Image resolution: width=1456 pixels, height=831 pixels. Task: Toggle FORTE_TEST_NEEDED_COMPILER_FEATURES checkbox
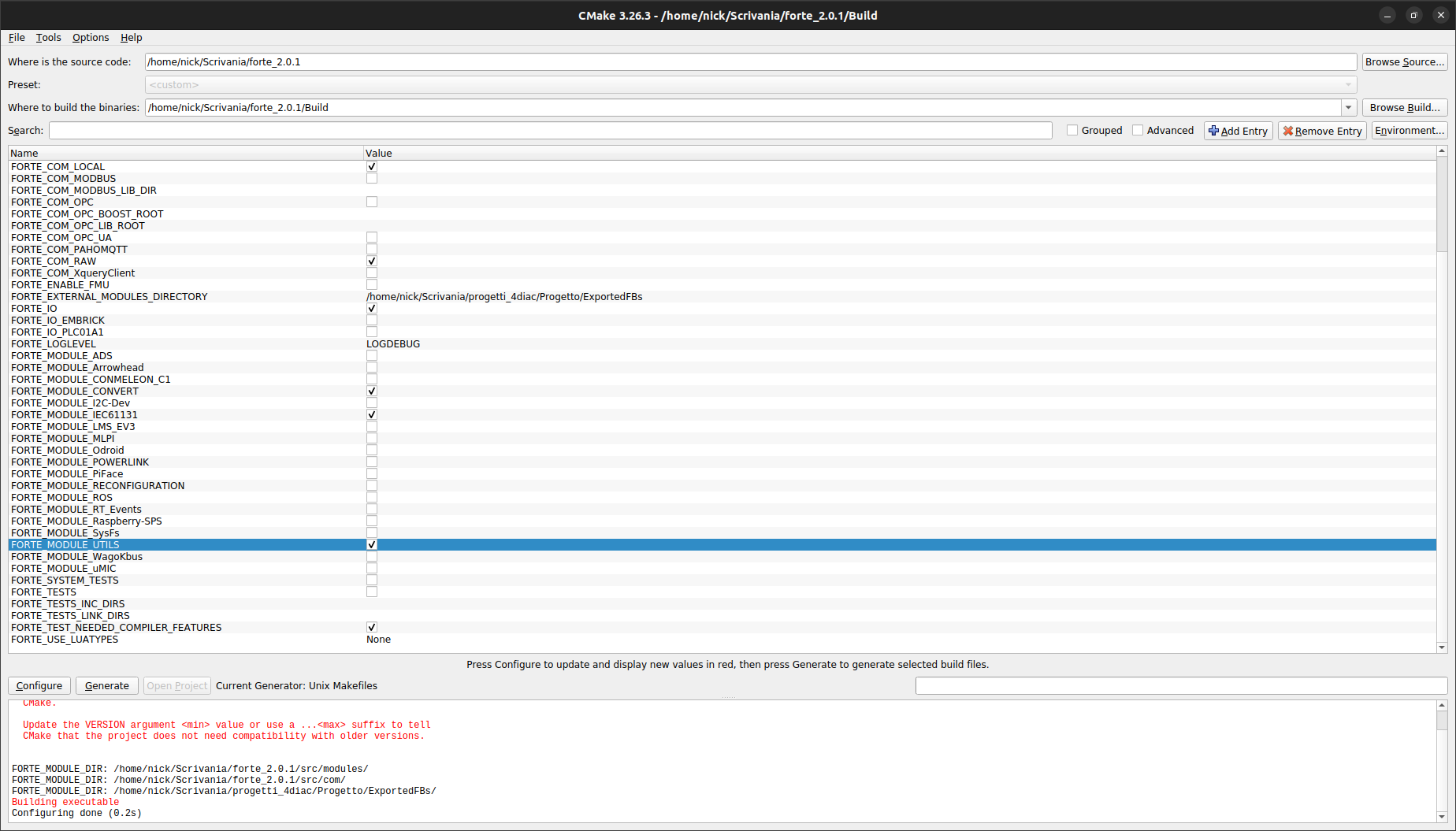pyautogui.click(x=372, y=627)
